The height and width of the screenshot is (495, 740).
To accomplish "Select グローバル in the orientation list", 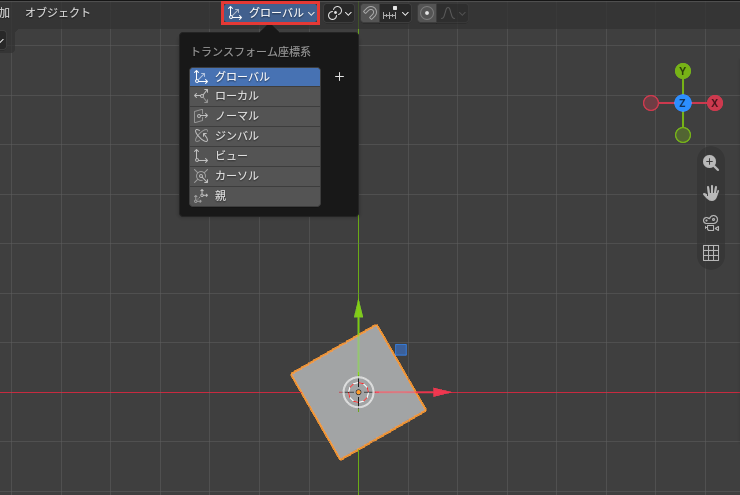I will (x=255, y=77).
